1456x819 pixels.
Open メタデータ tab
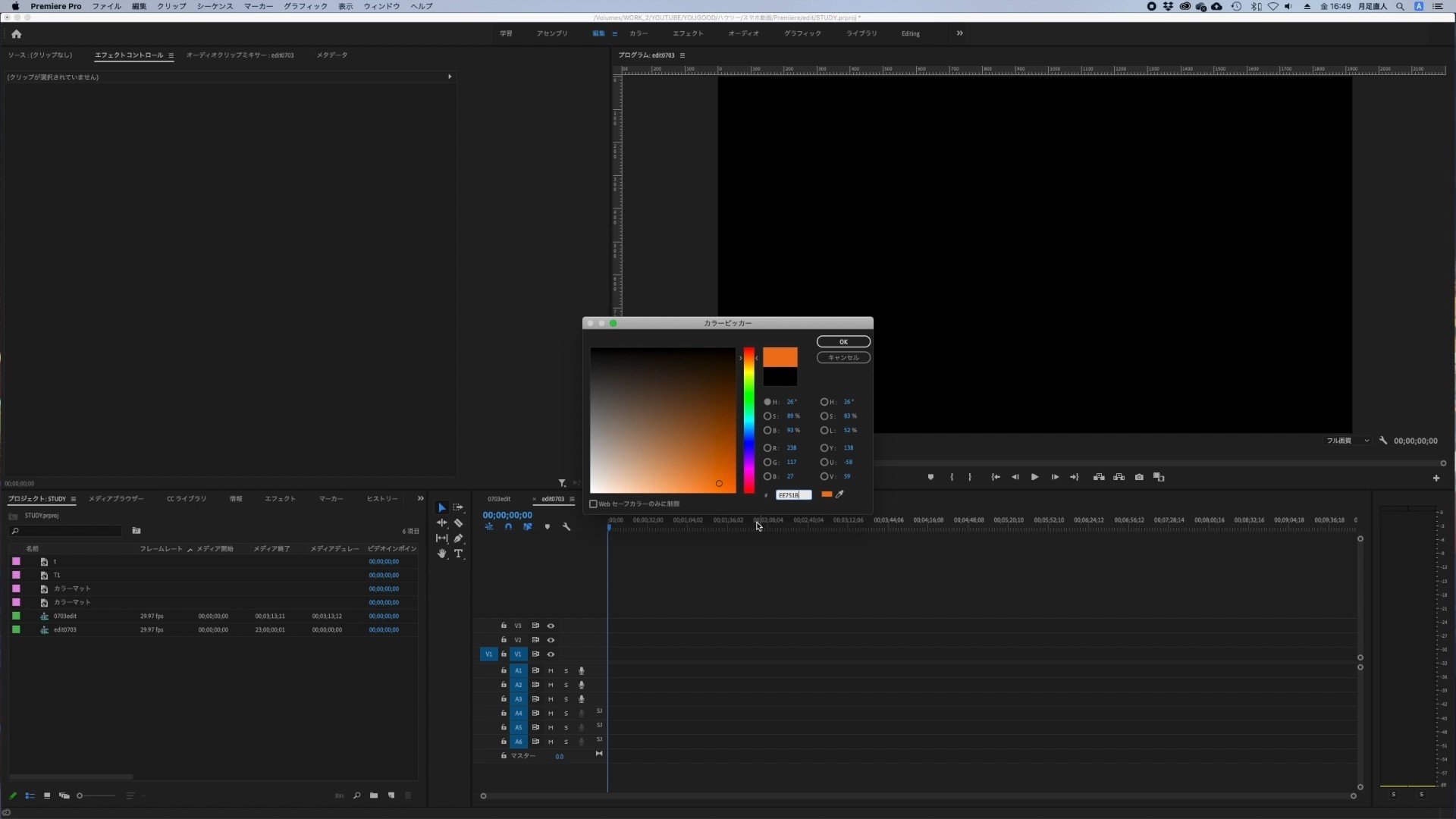pos(332,55)
